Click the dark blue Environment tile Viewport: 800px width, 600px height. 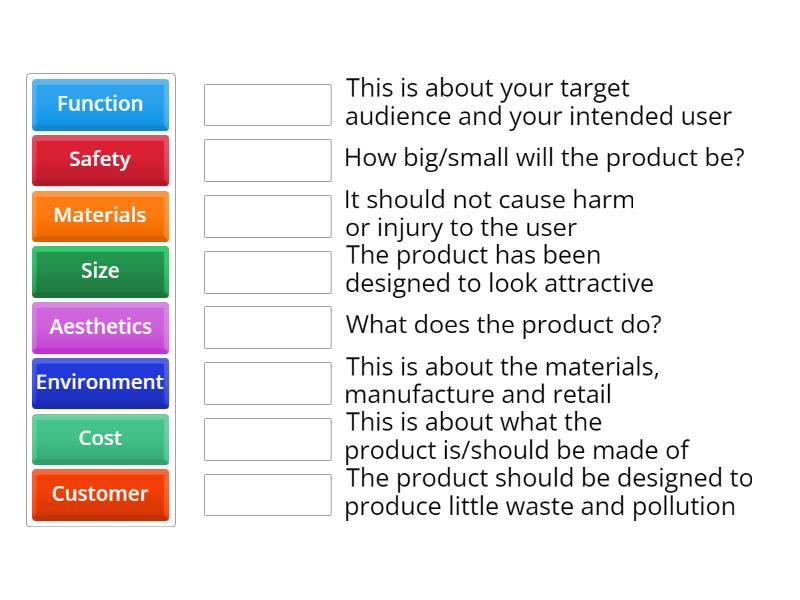coord(100,383)
